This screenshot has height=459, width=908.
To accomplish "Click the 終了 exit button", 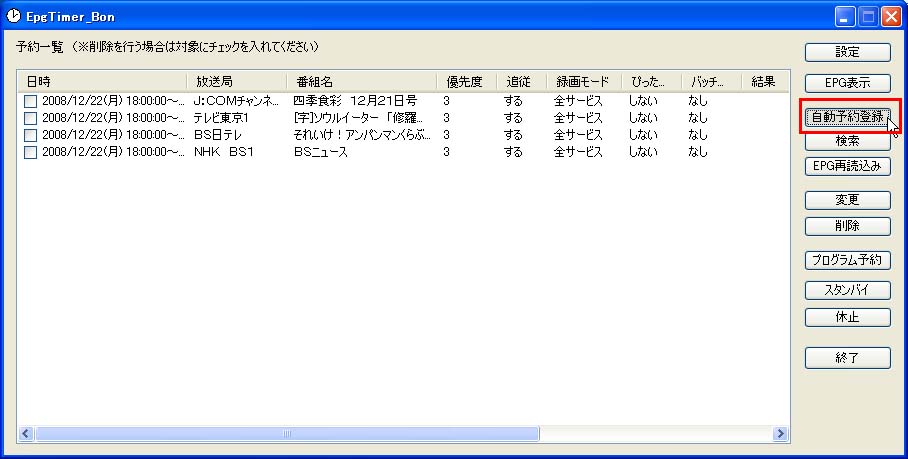I will pos(847,358).
